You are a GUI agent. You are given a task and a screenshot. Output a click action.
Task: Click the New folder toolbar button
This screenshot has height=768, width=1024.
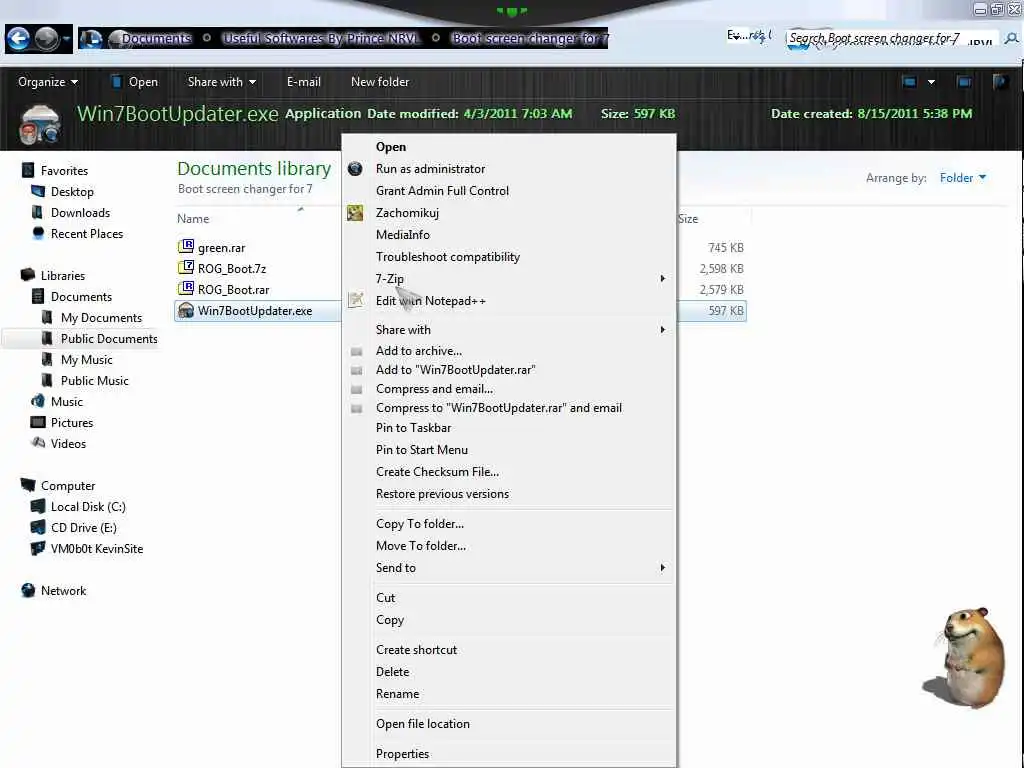pyautogui.click(x=380, y=82)
